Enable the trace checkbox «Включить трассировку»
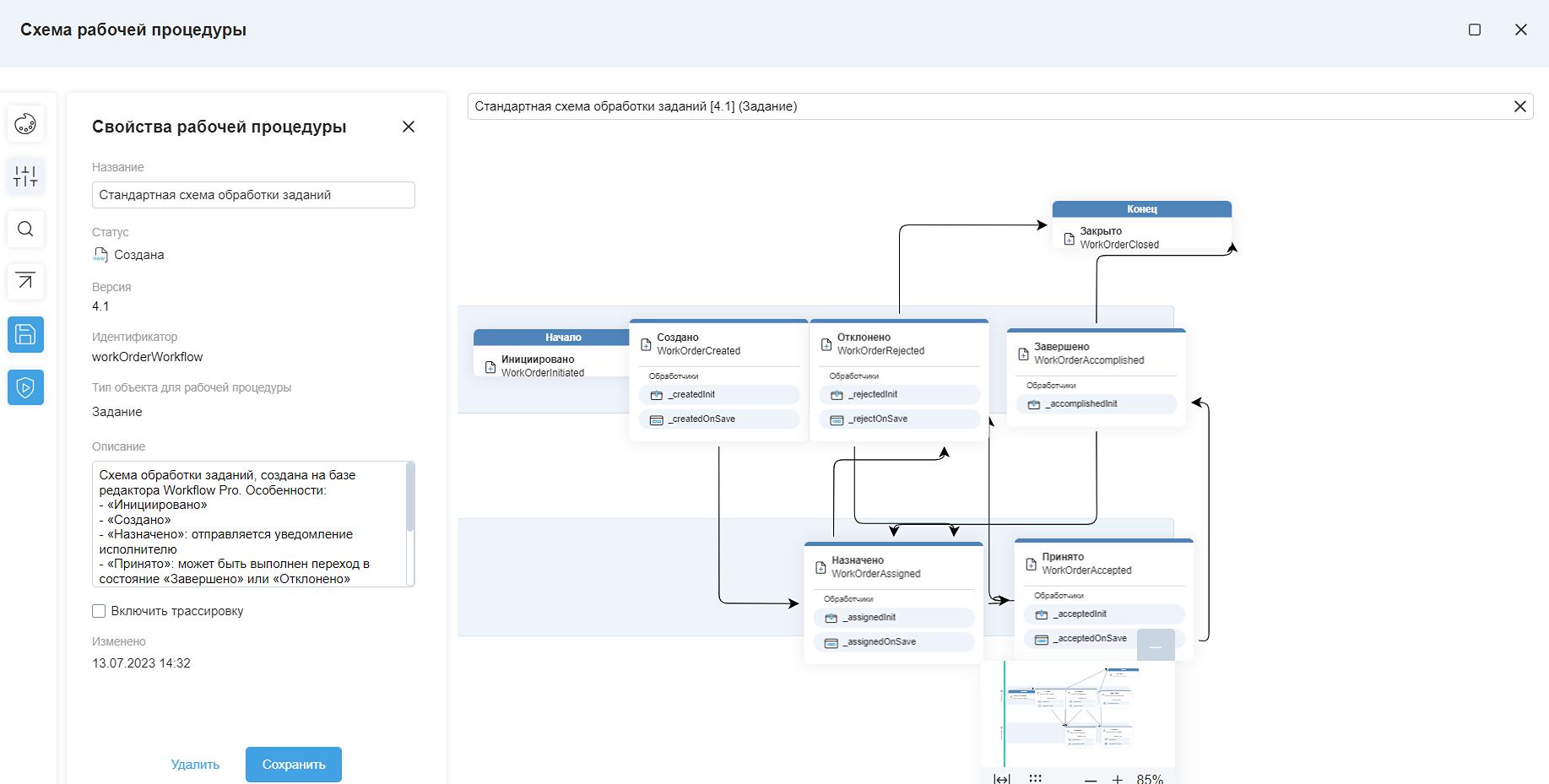 pyautogui.click(x=99, y=611)
